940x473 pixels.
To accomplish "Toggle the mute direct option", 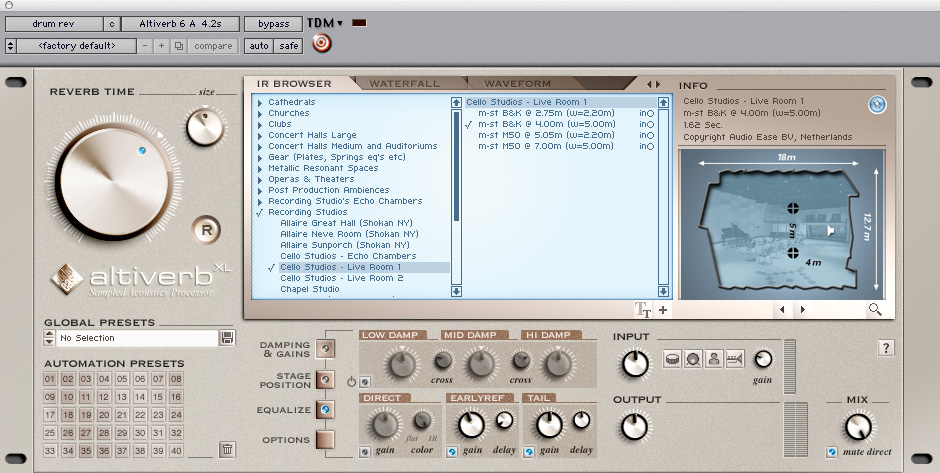I will point(832,452).
